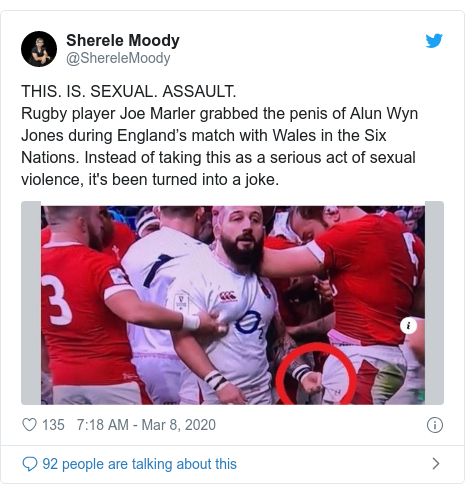
Task: Open Sherele Moody's profile avatar
Action: [x=39, y=49]
